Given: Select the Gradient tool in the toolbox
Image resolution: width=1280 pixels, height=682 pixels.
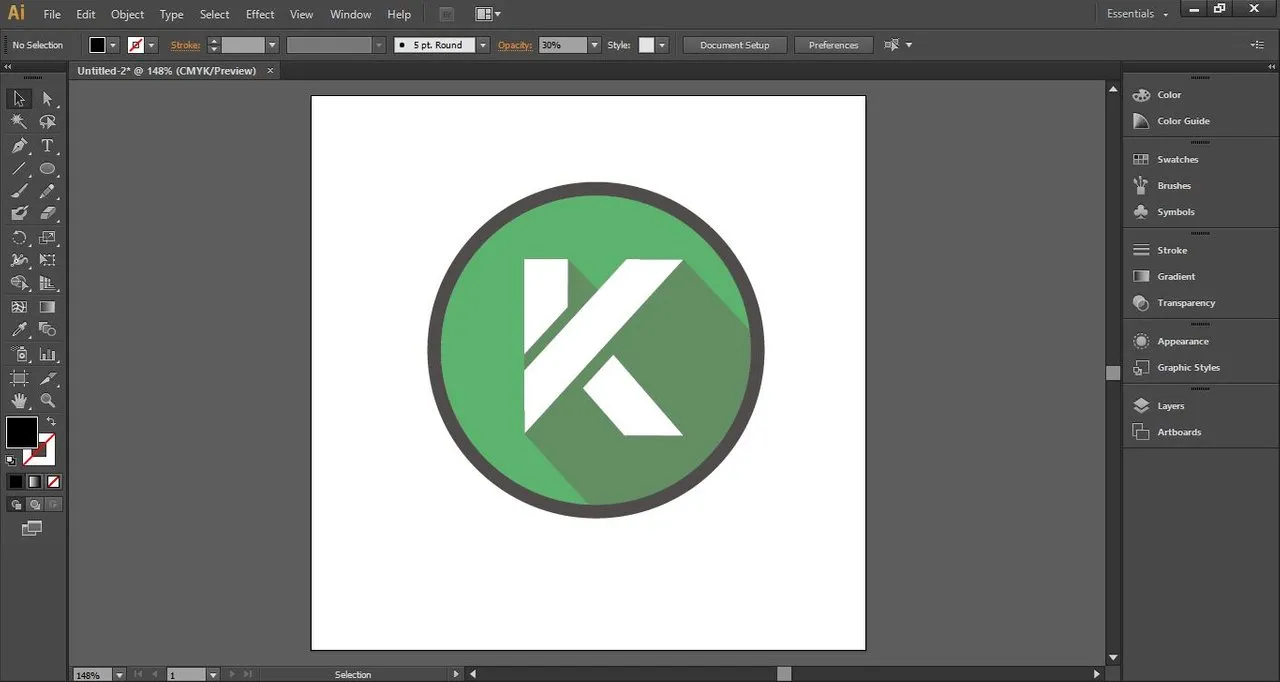Looking at the screenshot, I should tap(47, 307).
